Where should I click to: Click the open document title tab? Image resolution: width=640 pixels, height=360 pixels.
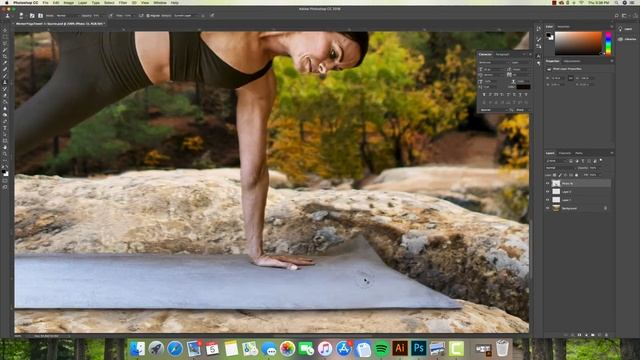coord(60,24)
